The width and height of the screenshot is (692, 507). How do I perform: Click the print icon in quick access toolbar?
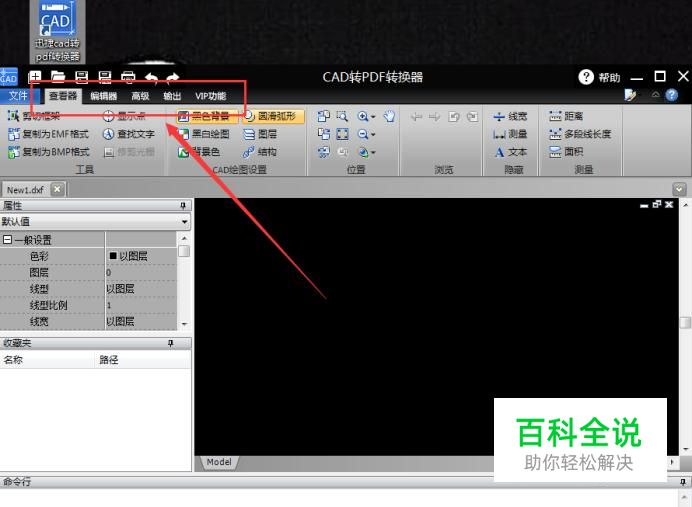pyautogui.click(x=128, y=77)
